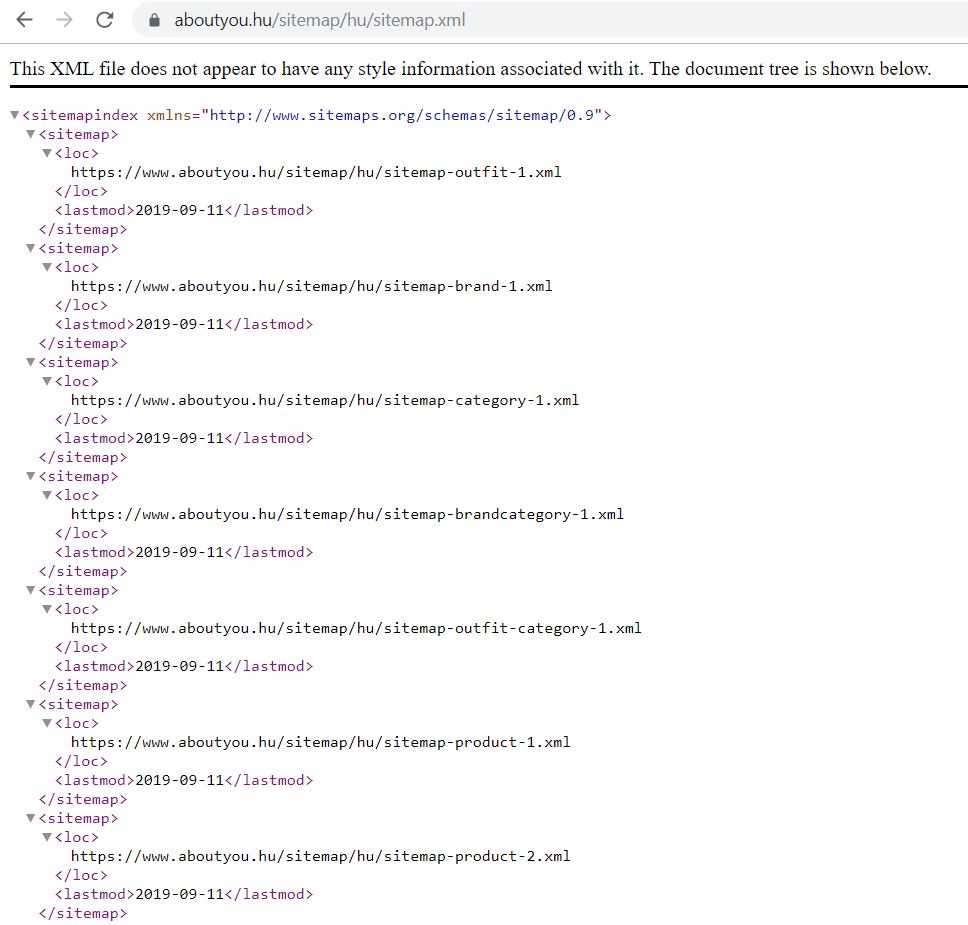Click closing loc tag under sitemap-brand-1.xml
This screenshot has height=925, width=968.
point(81,306)
